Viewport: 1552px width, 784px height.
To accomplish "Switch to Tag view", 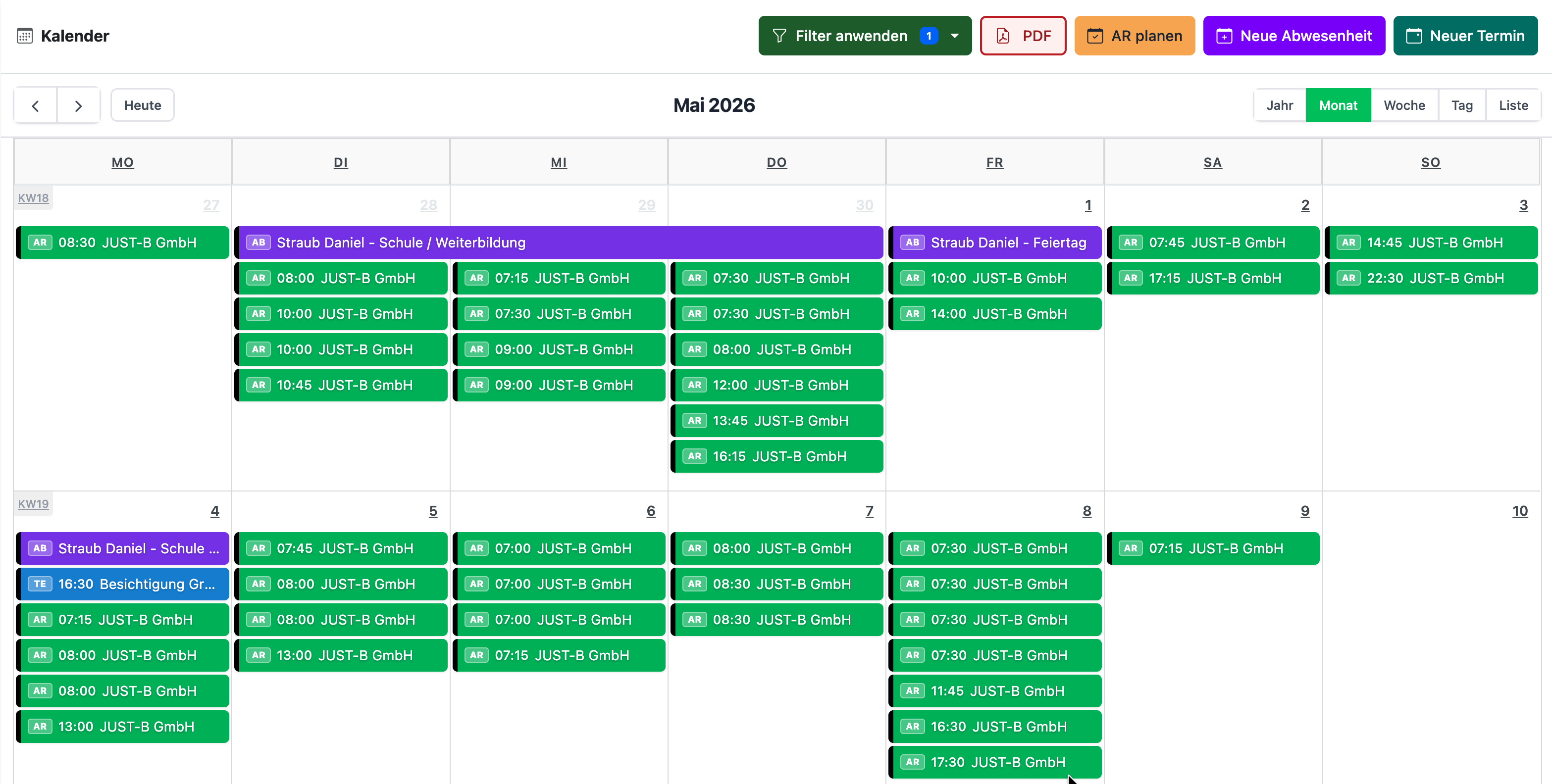I will tap(1462, 105).
